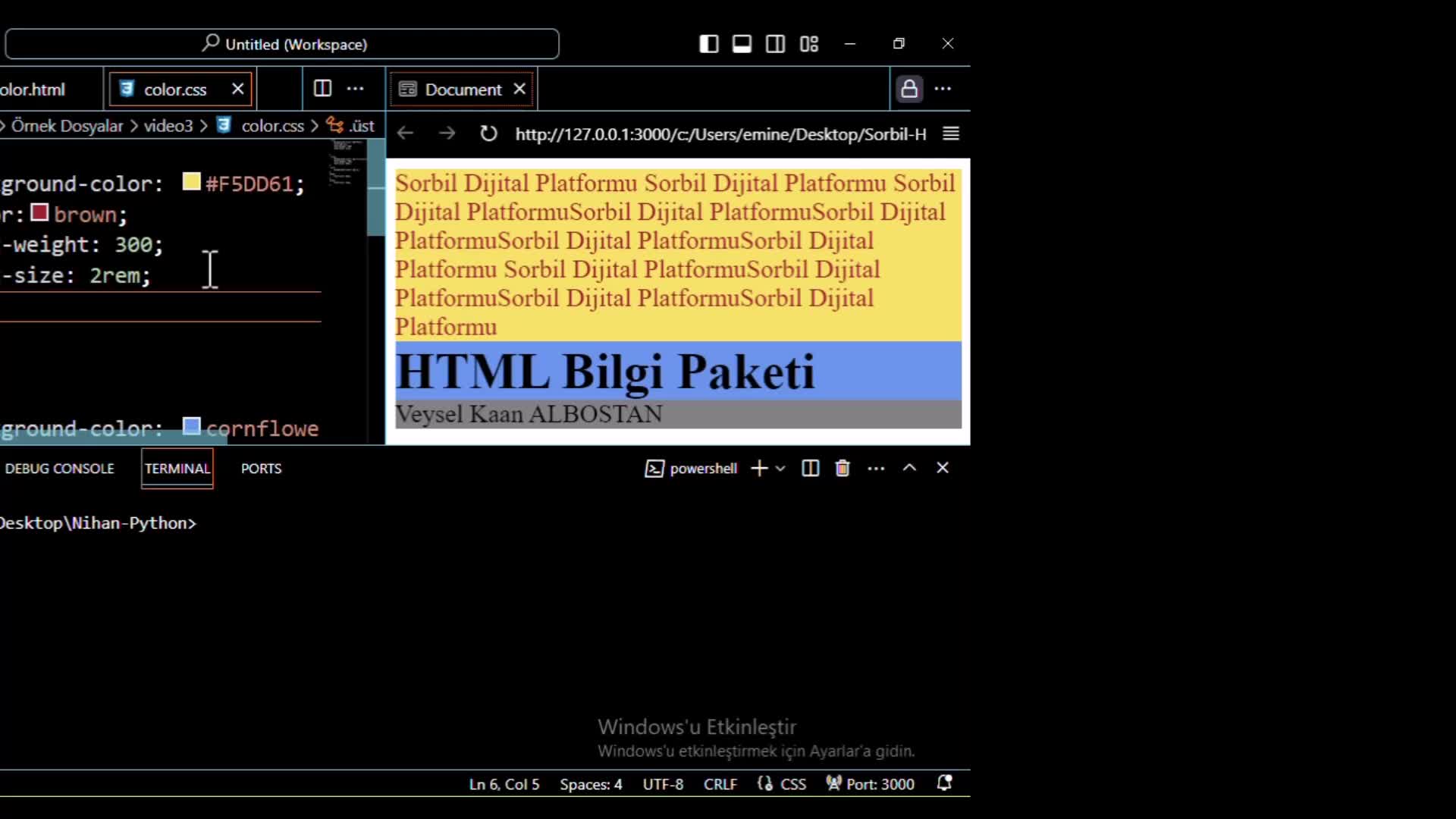The height and width of the screenshot is (819, 1456).
Task: Click the font-size 2rem code line
Action: pyautogui.click(x=76, y=275)
